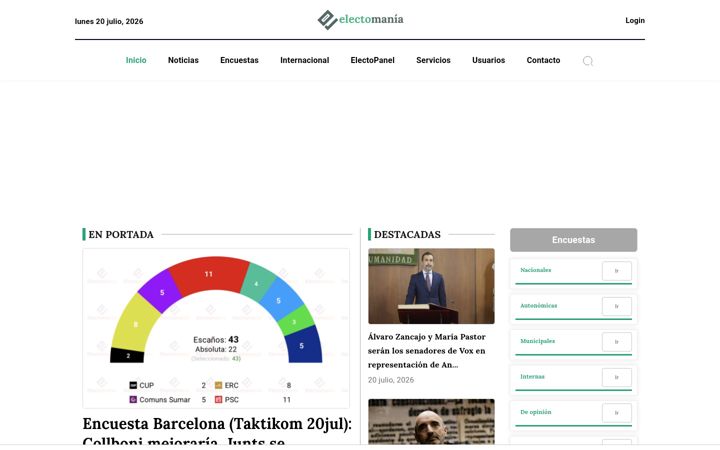Click the 'Escaños: 43' label in chart

coord(216,340)
